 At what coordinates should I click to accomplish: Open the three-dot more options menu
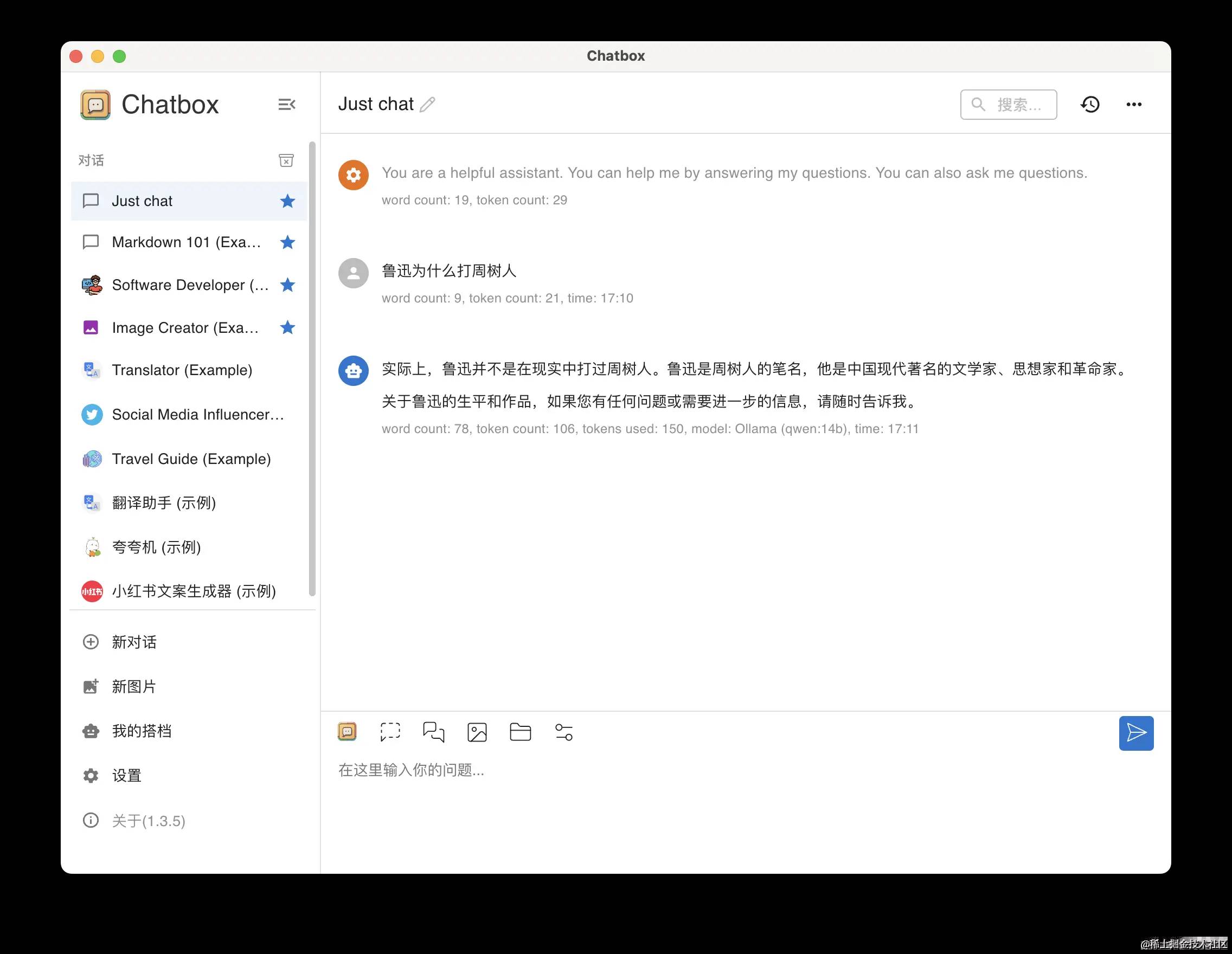point(1134,104)
